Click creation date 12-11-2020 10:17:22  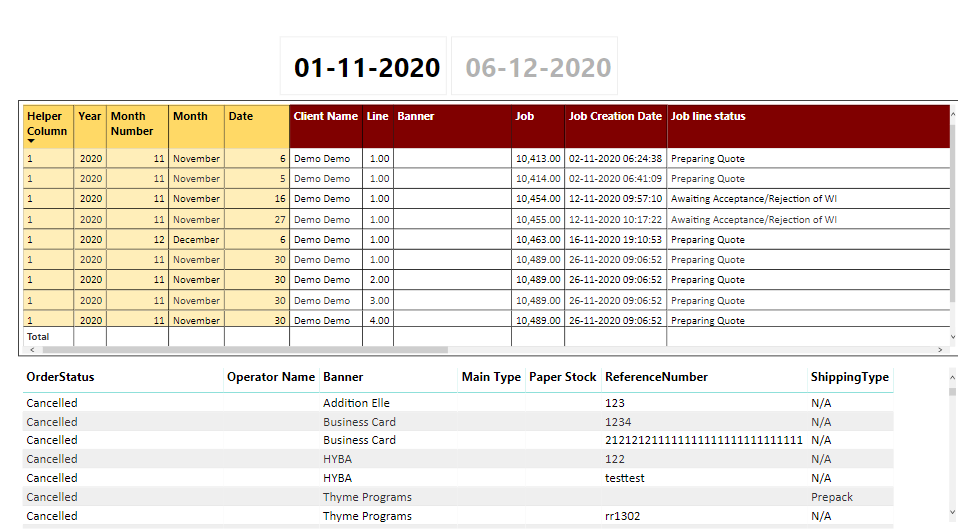615,219
